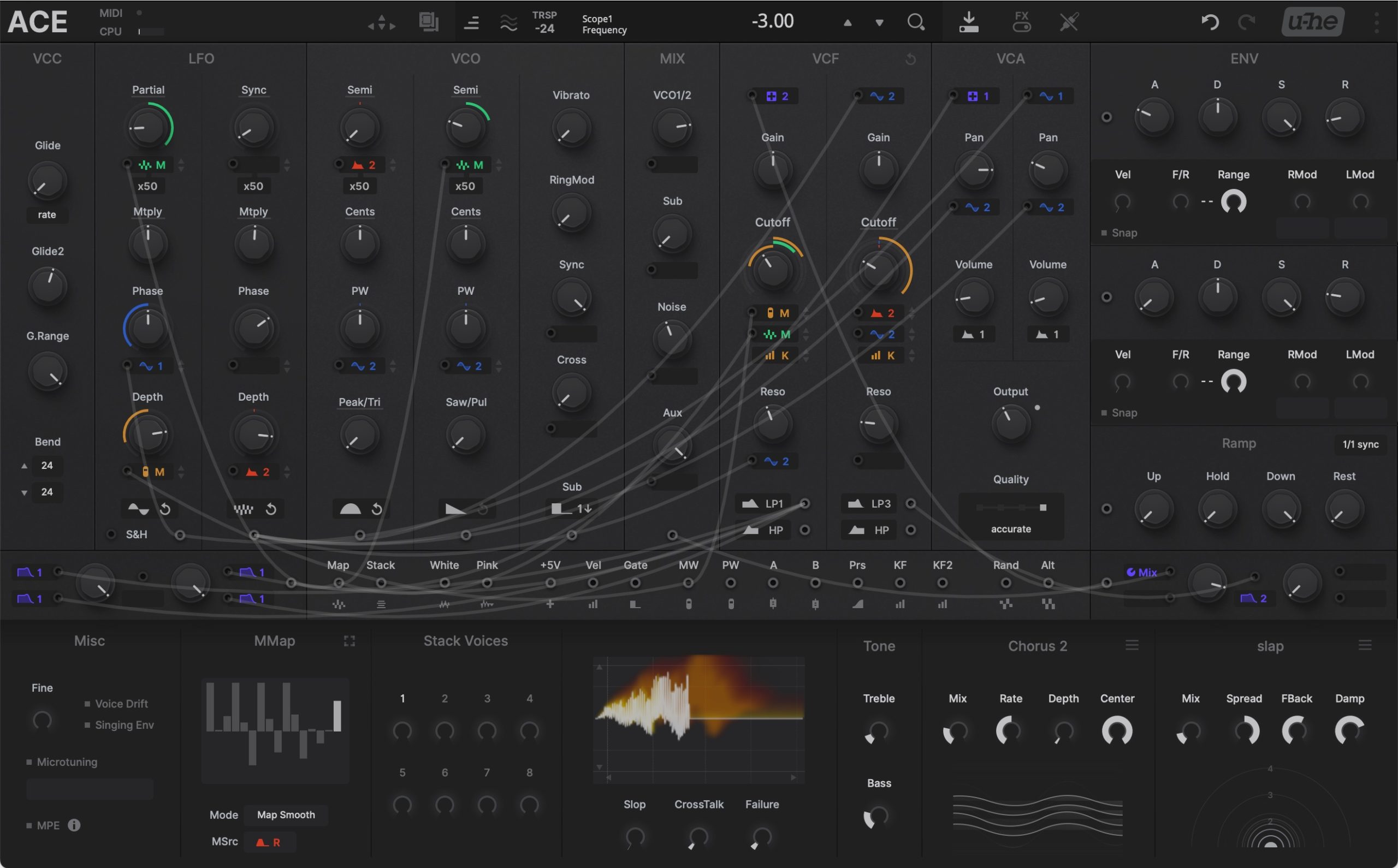Click the four-way navigation arrows icon

point(382,22)
